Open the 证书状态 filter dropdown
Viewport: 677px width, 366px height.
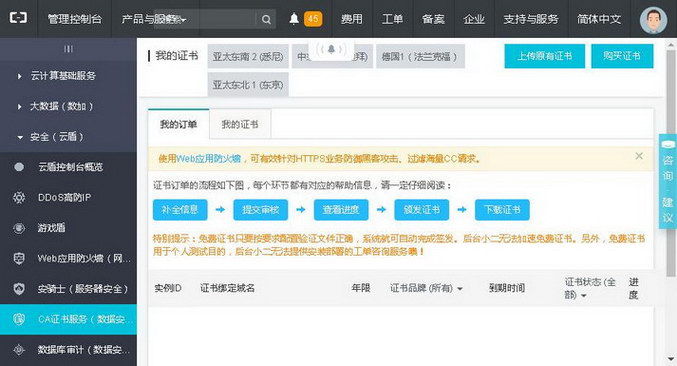(x=590, y=288)
